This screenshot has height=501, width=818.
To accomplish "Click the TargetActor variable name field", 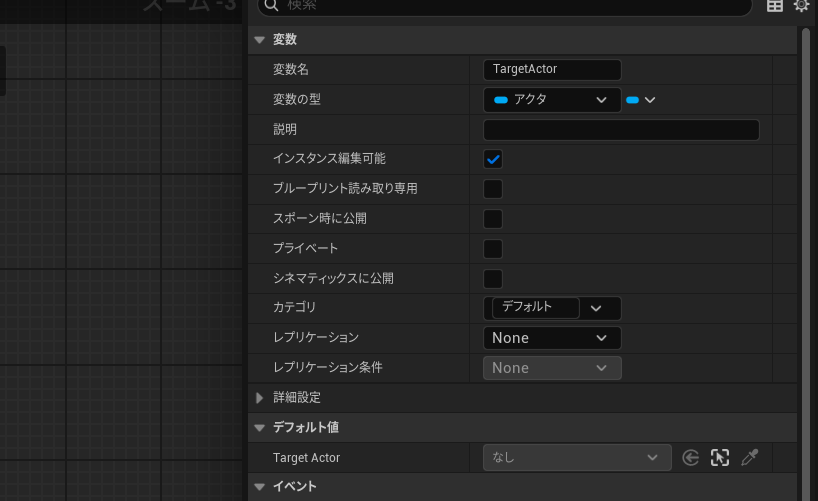I will click(x=552, y=69).
